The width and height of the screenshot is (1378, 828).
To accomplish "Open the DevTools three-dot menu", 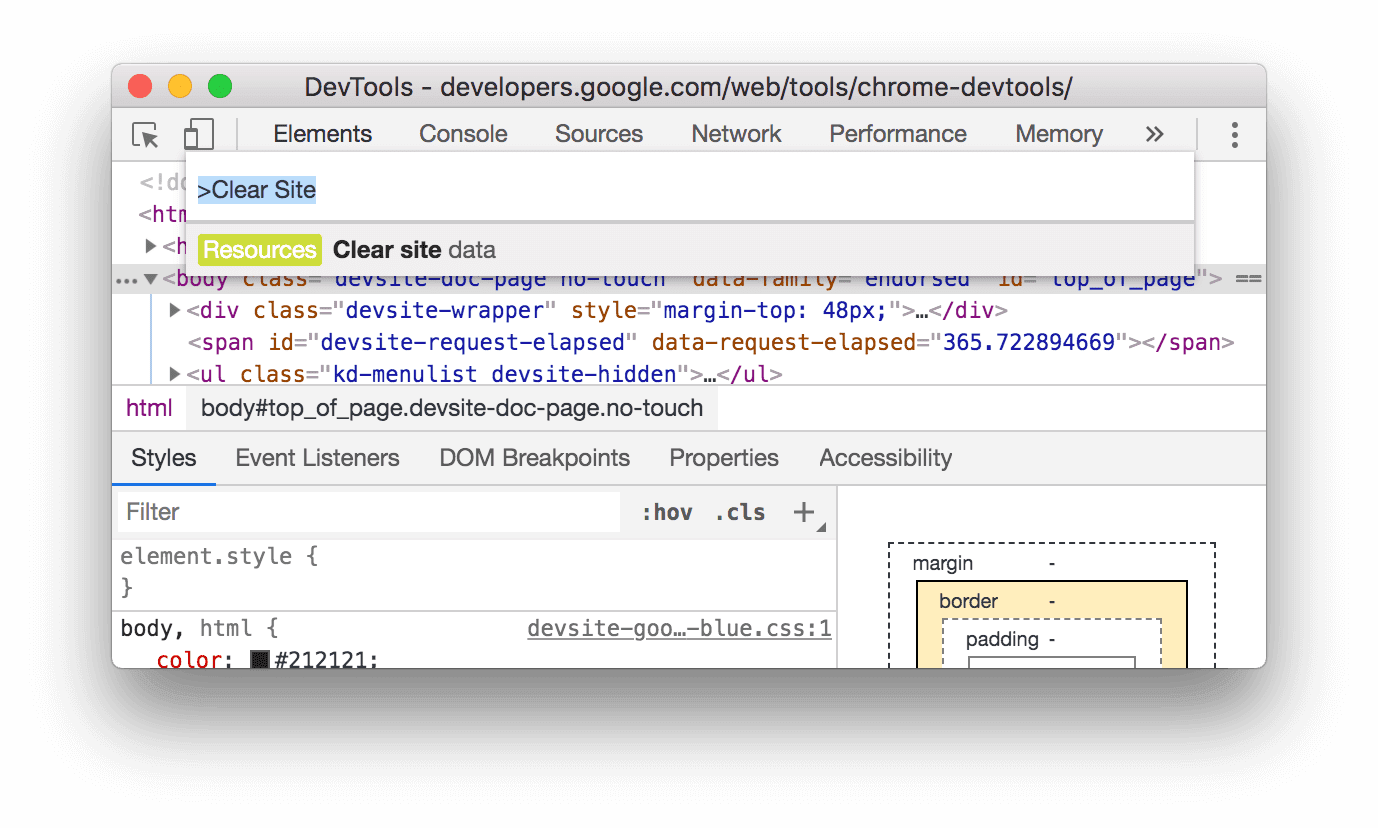I will click(1234, 133).
